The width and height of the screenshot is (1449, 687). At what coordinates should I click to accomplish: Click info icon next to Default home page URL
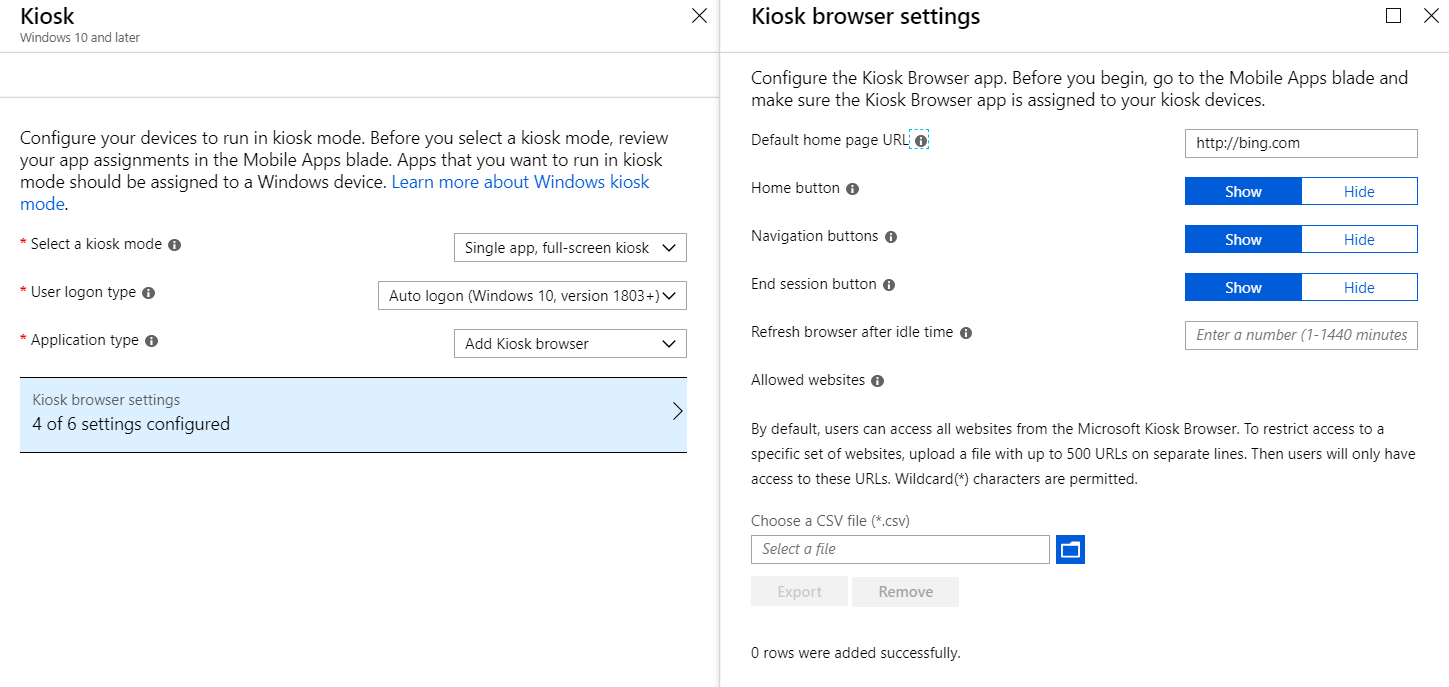920,141
